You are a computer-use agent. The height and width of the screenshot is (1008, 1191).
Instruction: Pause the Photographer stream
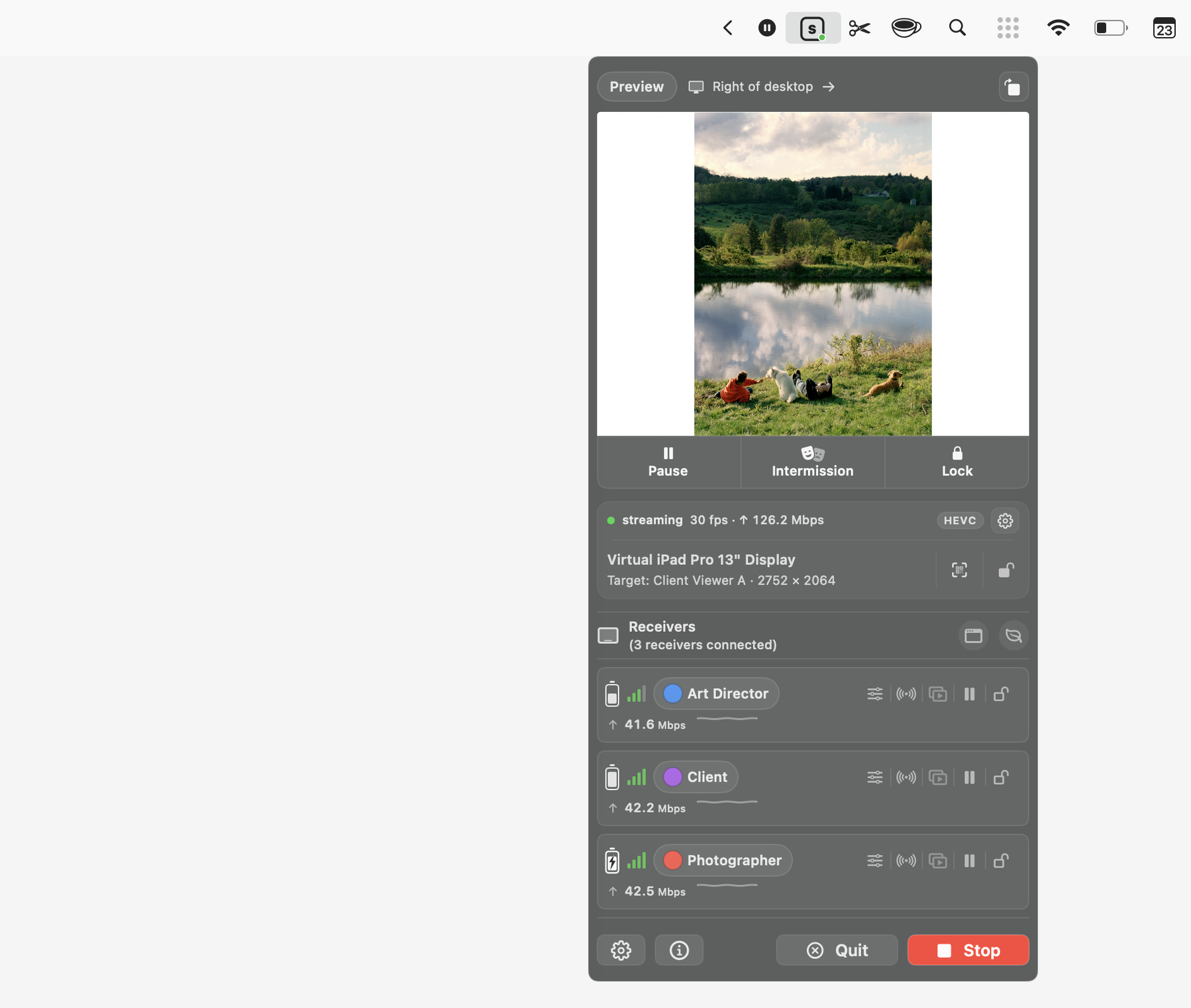coord(969,861)
